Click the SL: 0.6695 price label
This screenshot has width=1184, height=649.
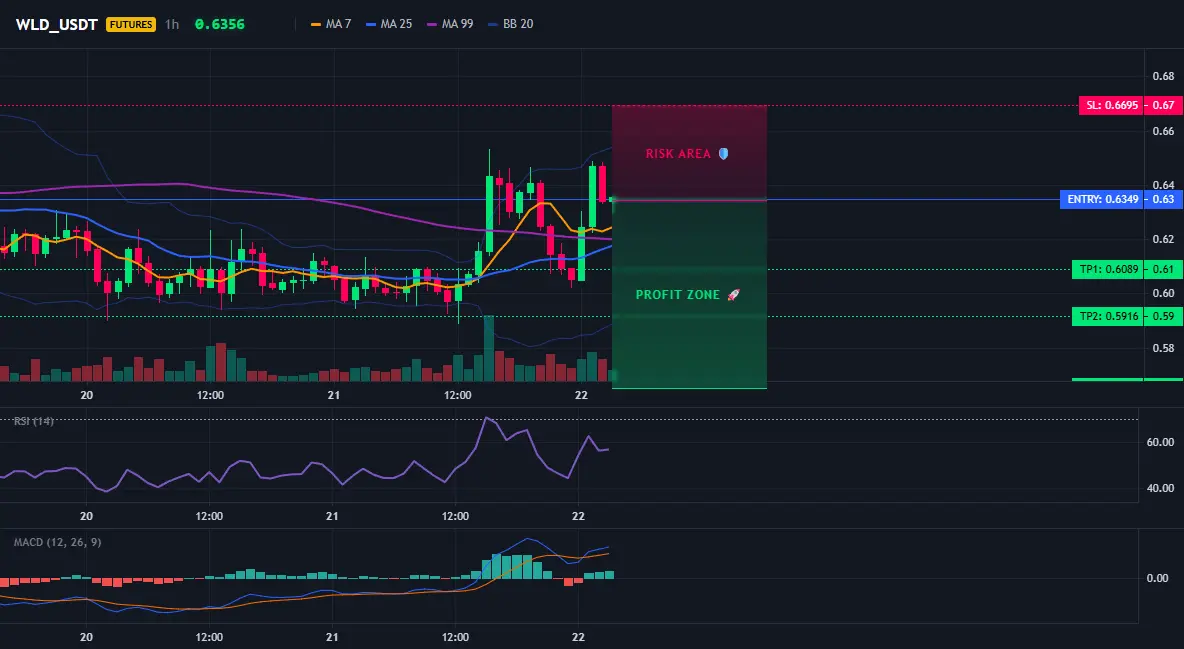pyautogui.click(x=1112, y=105)
